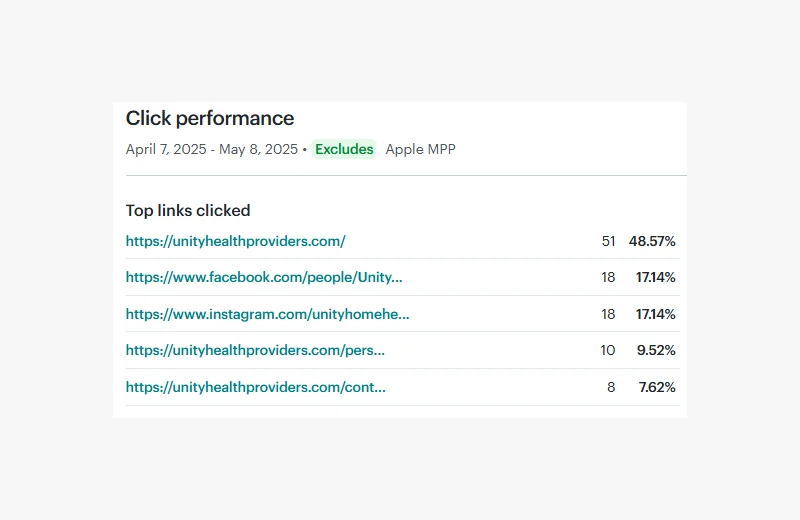Click the Apple MPP label

420,149
